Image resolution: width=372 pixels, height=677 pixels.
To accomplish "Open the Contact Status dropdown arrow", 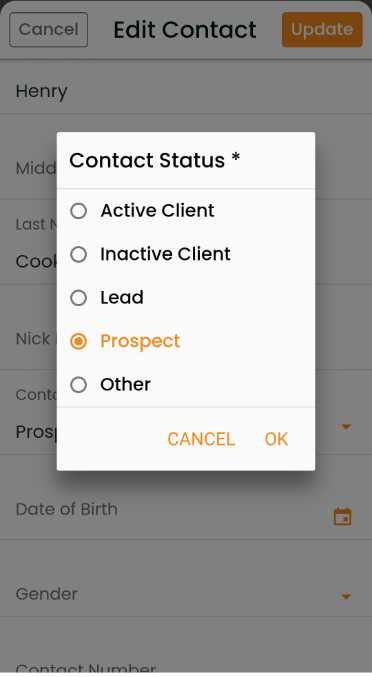I will 345,427.
